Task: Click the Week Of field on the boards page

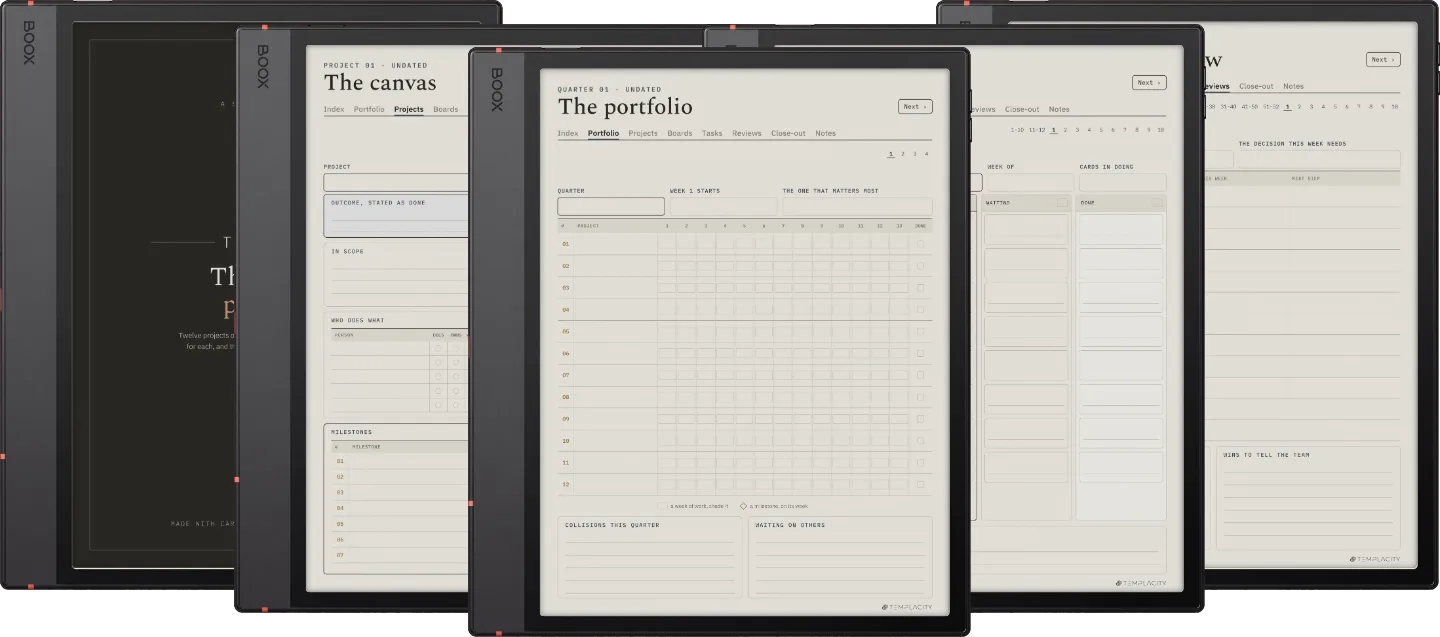Action: click(x=1030, y=182)
